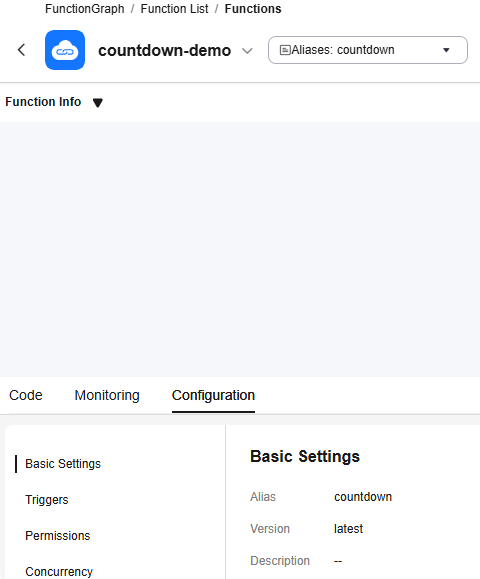
Task: Collapse the Function Info section triangle
Action: click(98, 102)
